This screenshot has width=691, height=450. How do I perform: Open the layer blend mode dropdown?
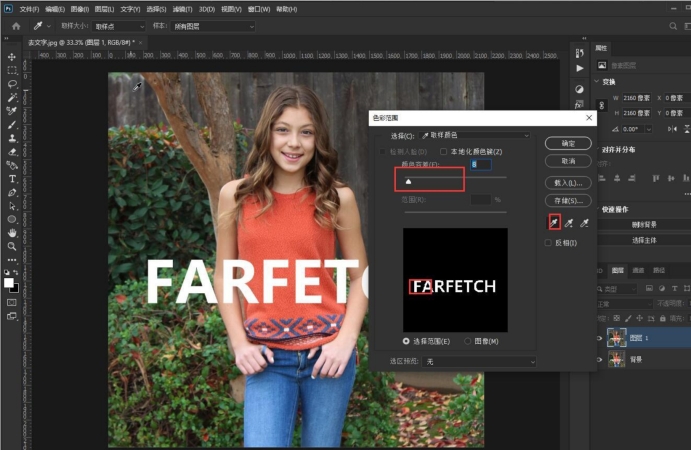624,304
